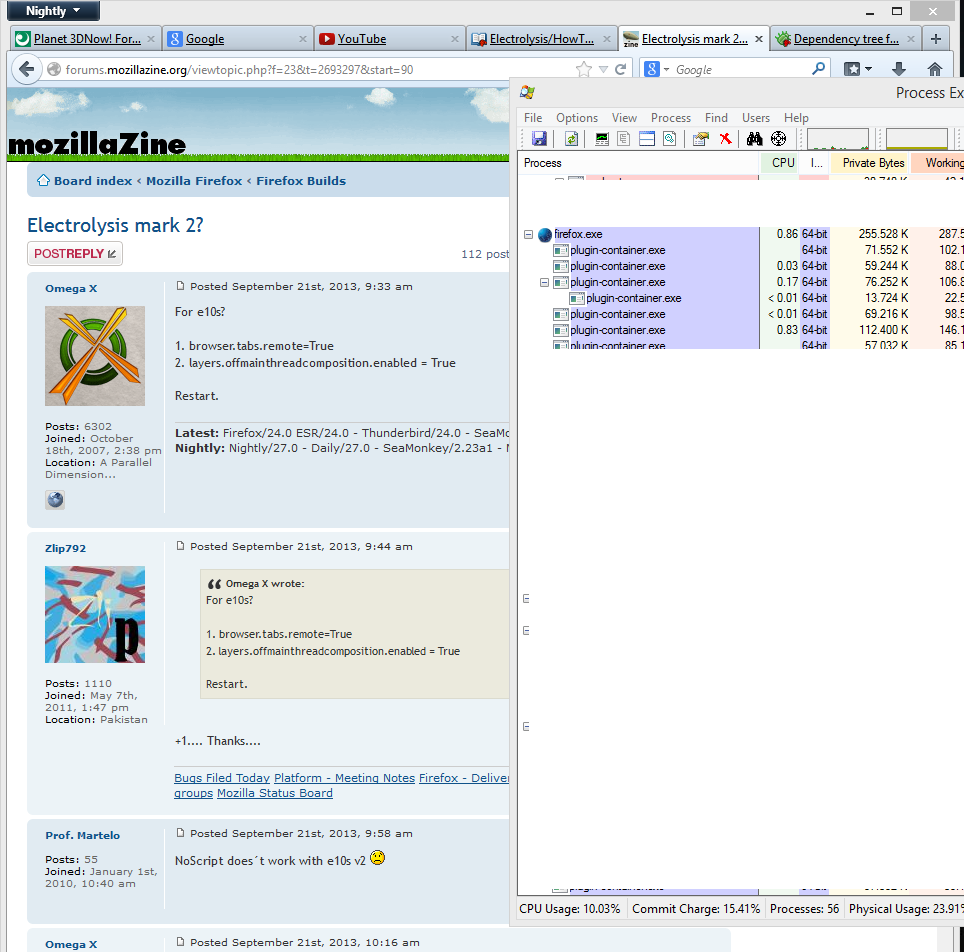Viewport: 964px width, 952px height.
Task: Toggle the lower pane icon
Action: [x=647, y=138]
